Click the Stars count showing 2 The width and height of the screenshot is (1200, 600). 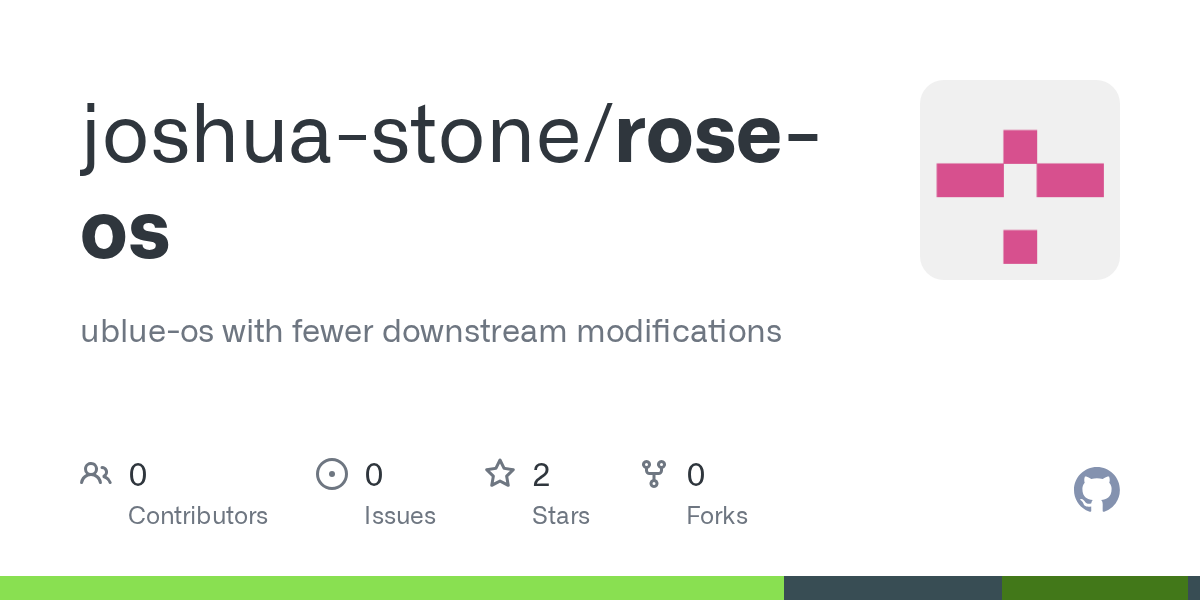tap(541, 474)
